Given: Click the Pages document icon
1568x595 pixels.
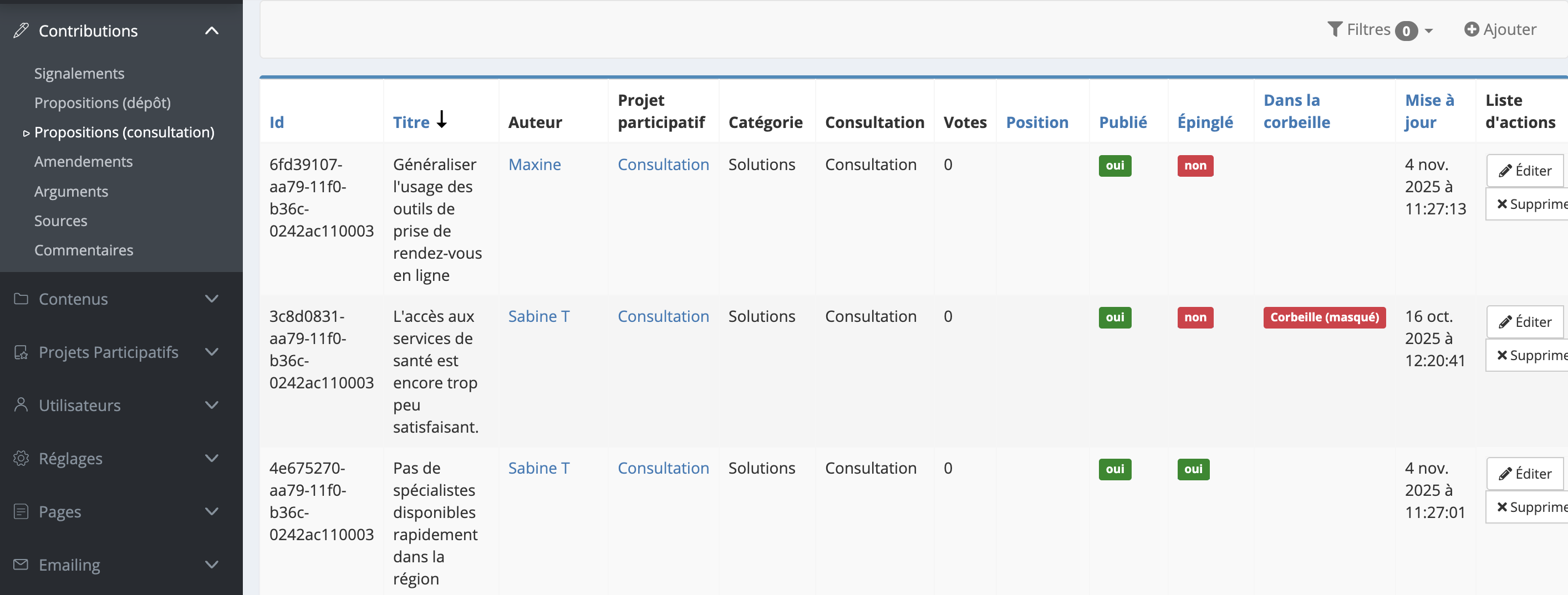Looking at the screenshot, I should tap(21, 512).
